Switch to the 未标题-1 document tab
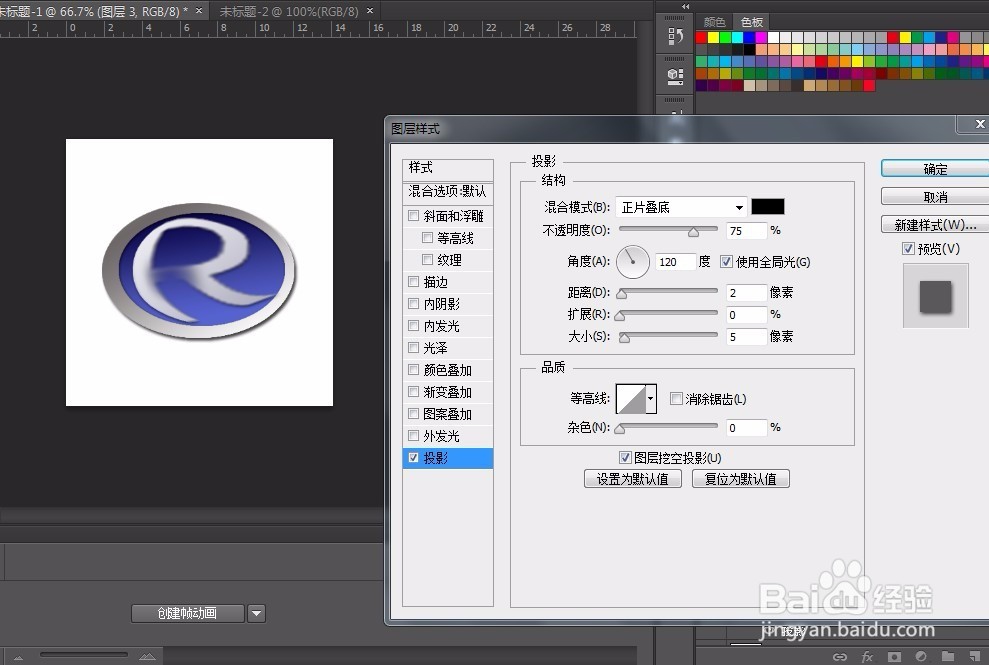Screen dimensions: 989x665 click(94, 11)
